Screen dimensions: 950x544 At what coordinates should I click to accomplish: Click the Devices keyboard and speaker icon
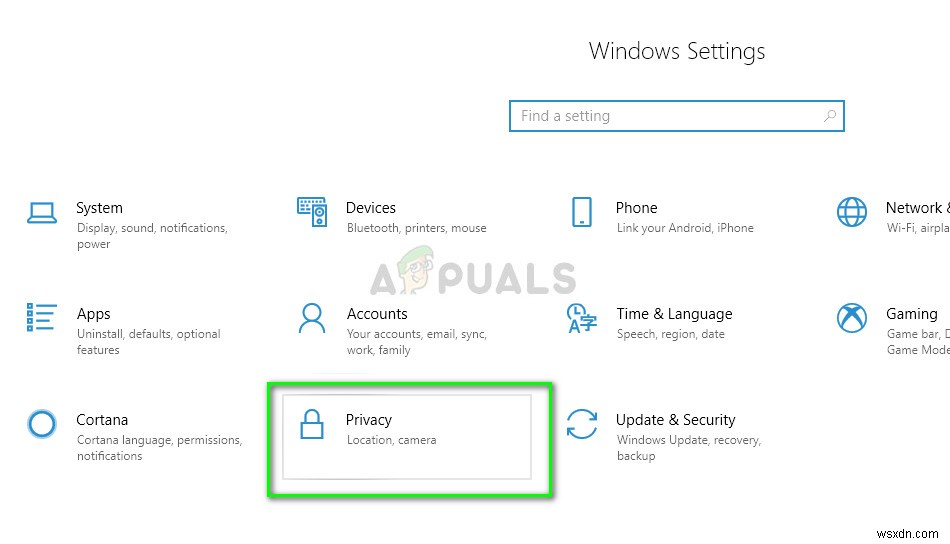click(x=312, y=212)
